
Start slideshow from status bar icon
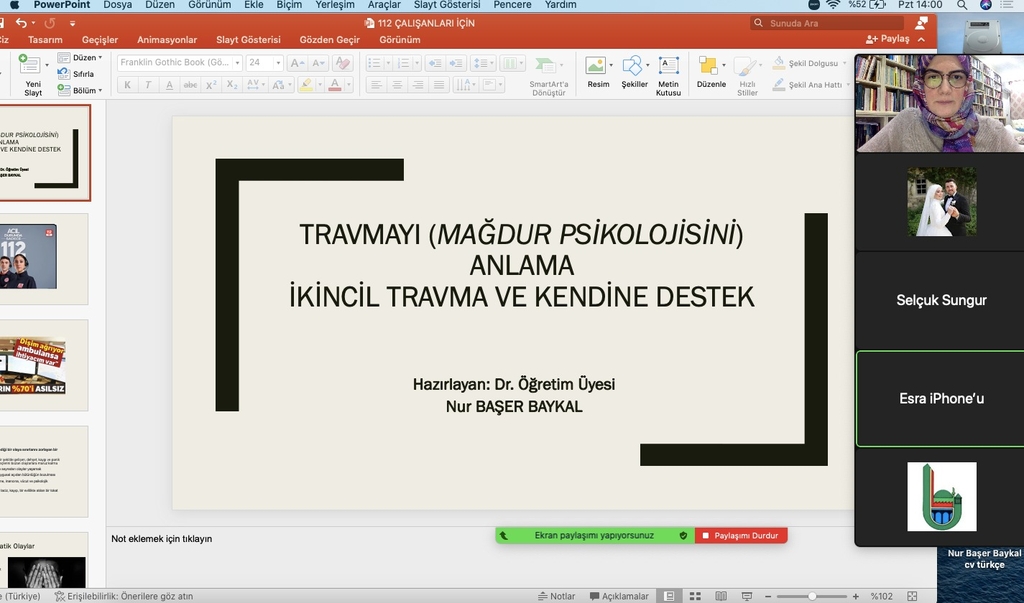[746, 596]
